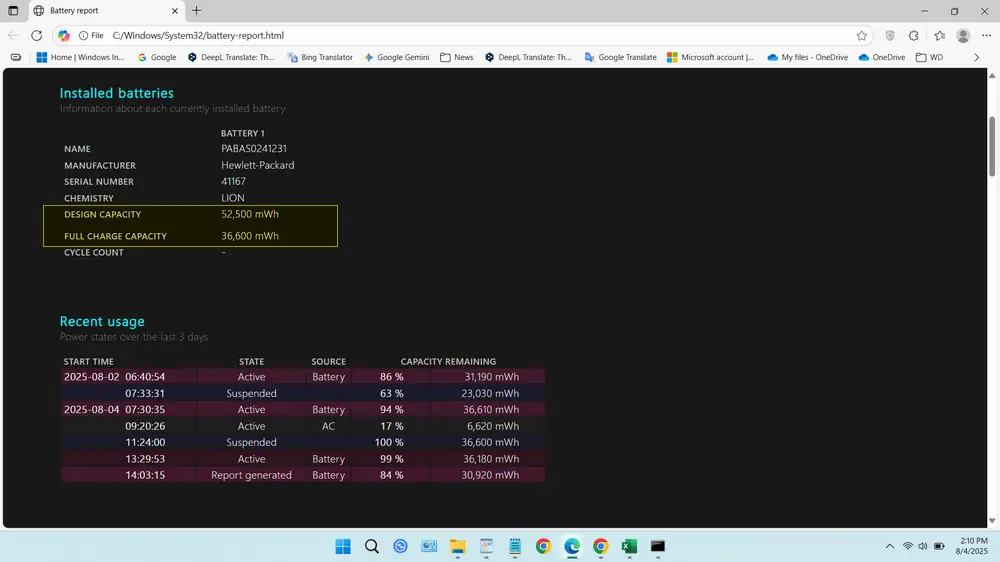
Task: Click the Recent usage heading
Action: point(102,322)
